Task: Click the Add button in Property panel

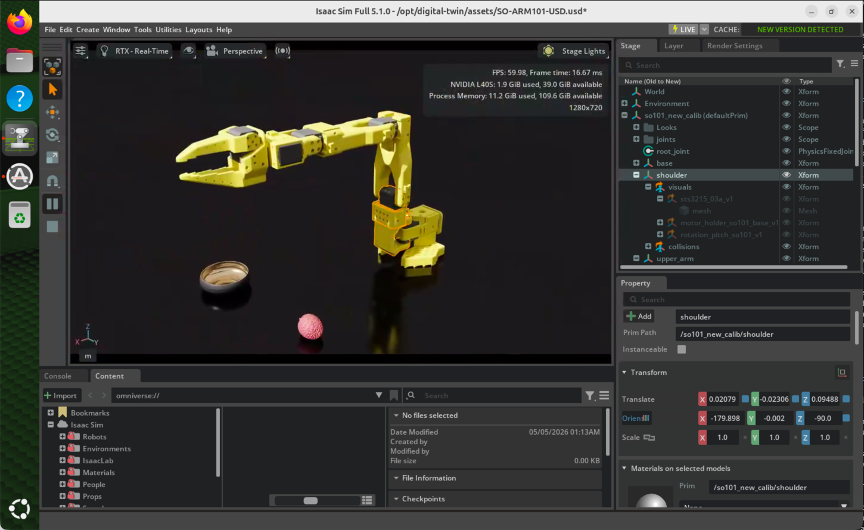Action: pyautogui.click(x=639, y=316)
